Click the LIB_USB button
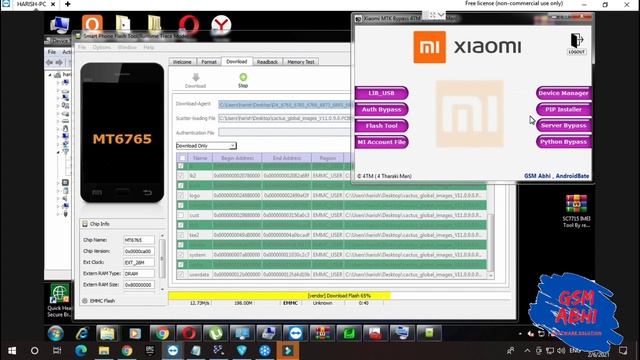This screenshot has height=360, width=640. coord(381,93)
